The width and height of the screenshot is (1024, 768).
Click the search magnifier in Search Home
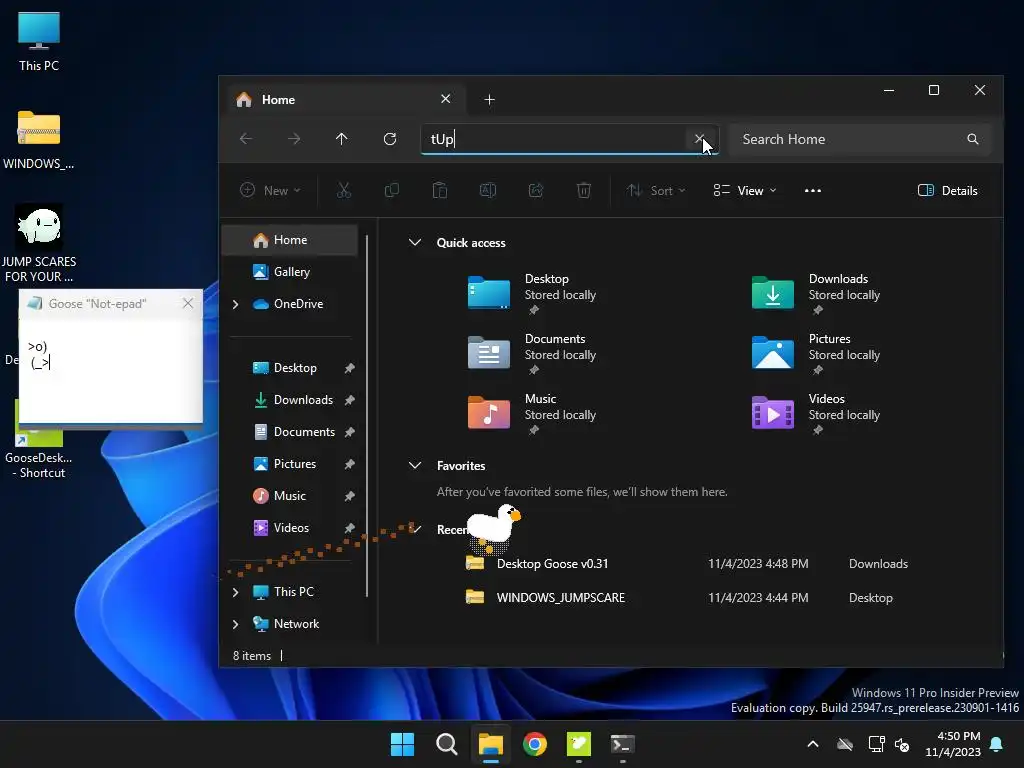click(x=972, y=139)
